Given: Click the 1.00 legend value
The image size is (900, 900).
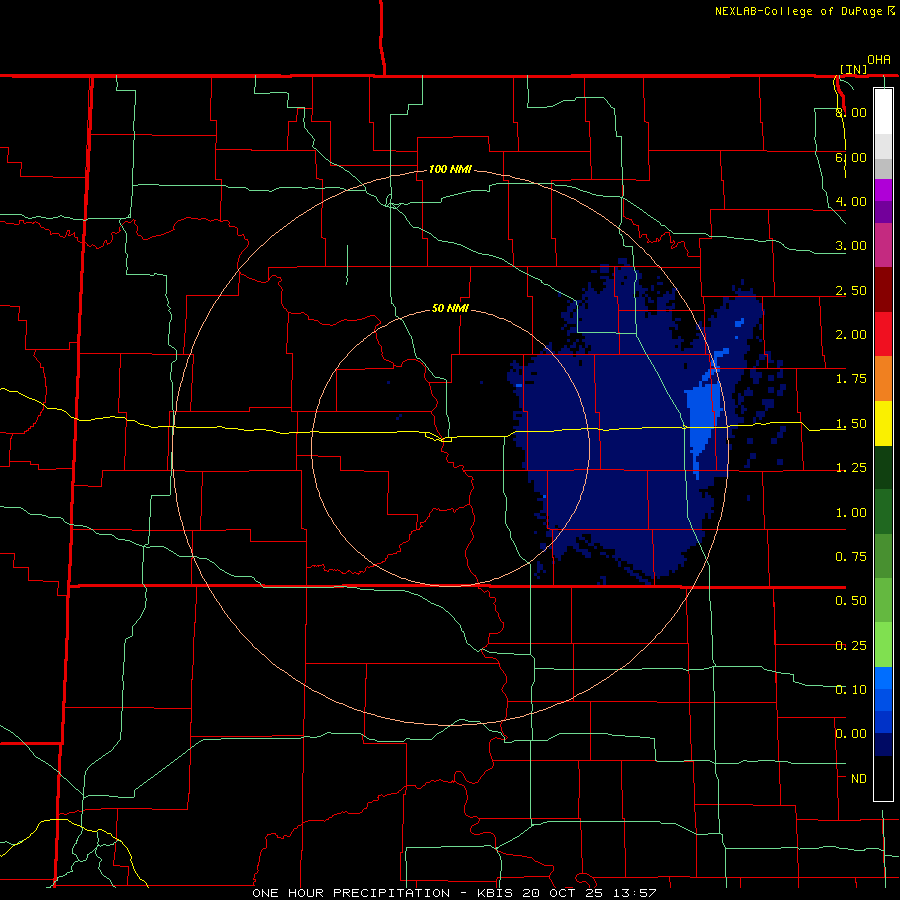Looking at the screenshot, I should pyautogui.click(x=851, y=513).
